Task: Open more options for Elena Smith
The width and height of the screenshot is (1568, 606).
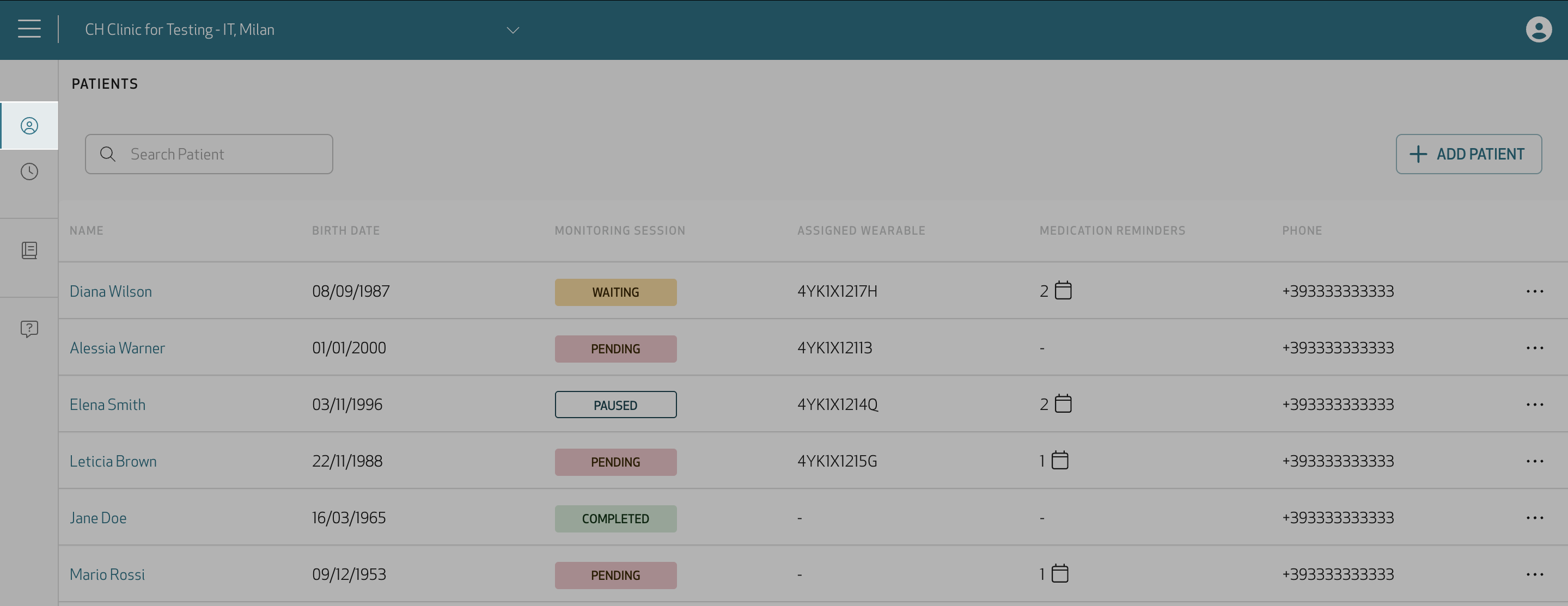Action: coord(1535,405)
